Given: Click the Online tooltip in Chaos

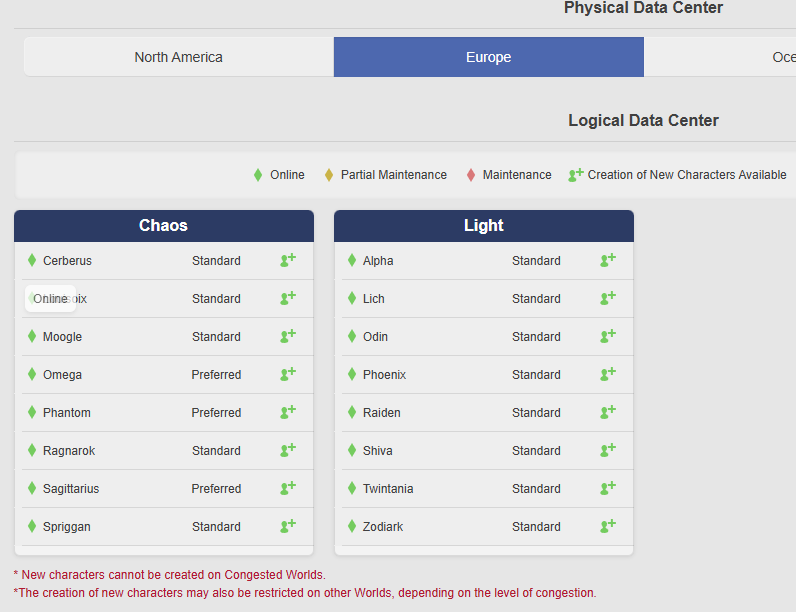Looking at the screenshot, I should coord(50,298).
